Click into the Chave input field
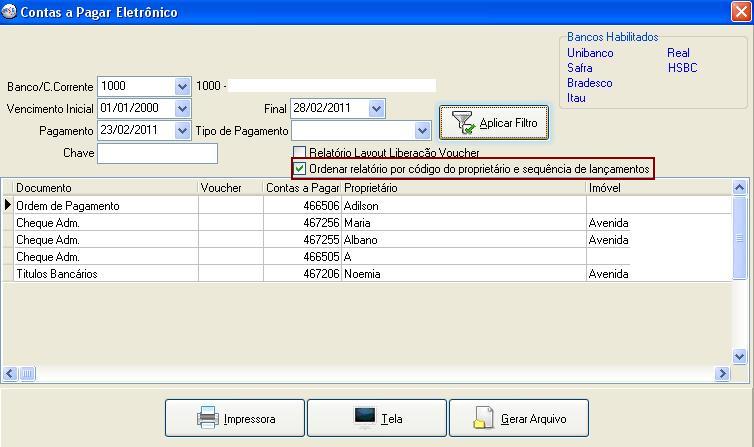This screenshot has width=754, height=447. tap(157, 153)
